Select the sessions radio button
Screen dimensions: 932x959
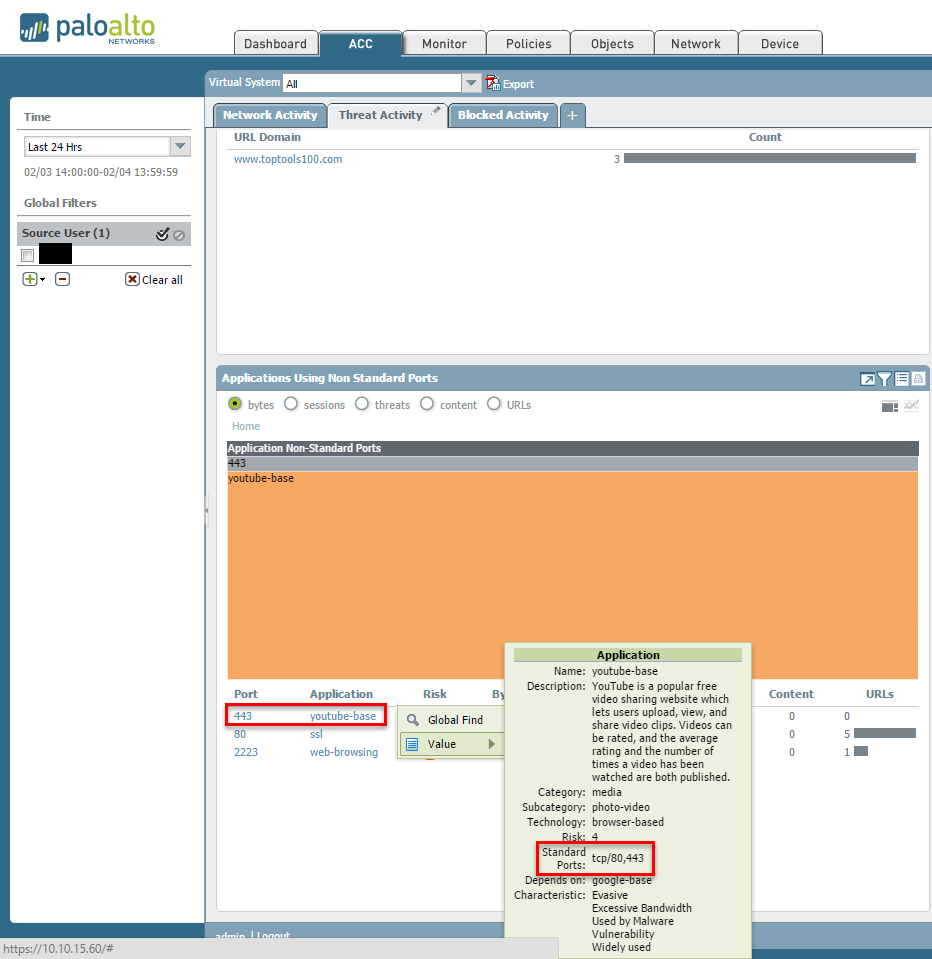[291, 404]
